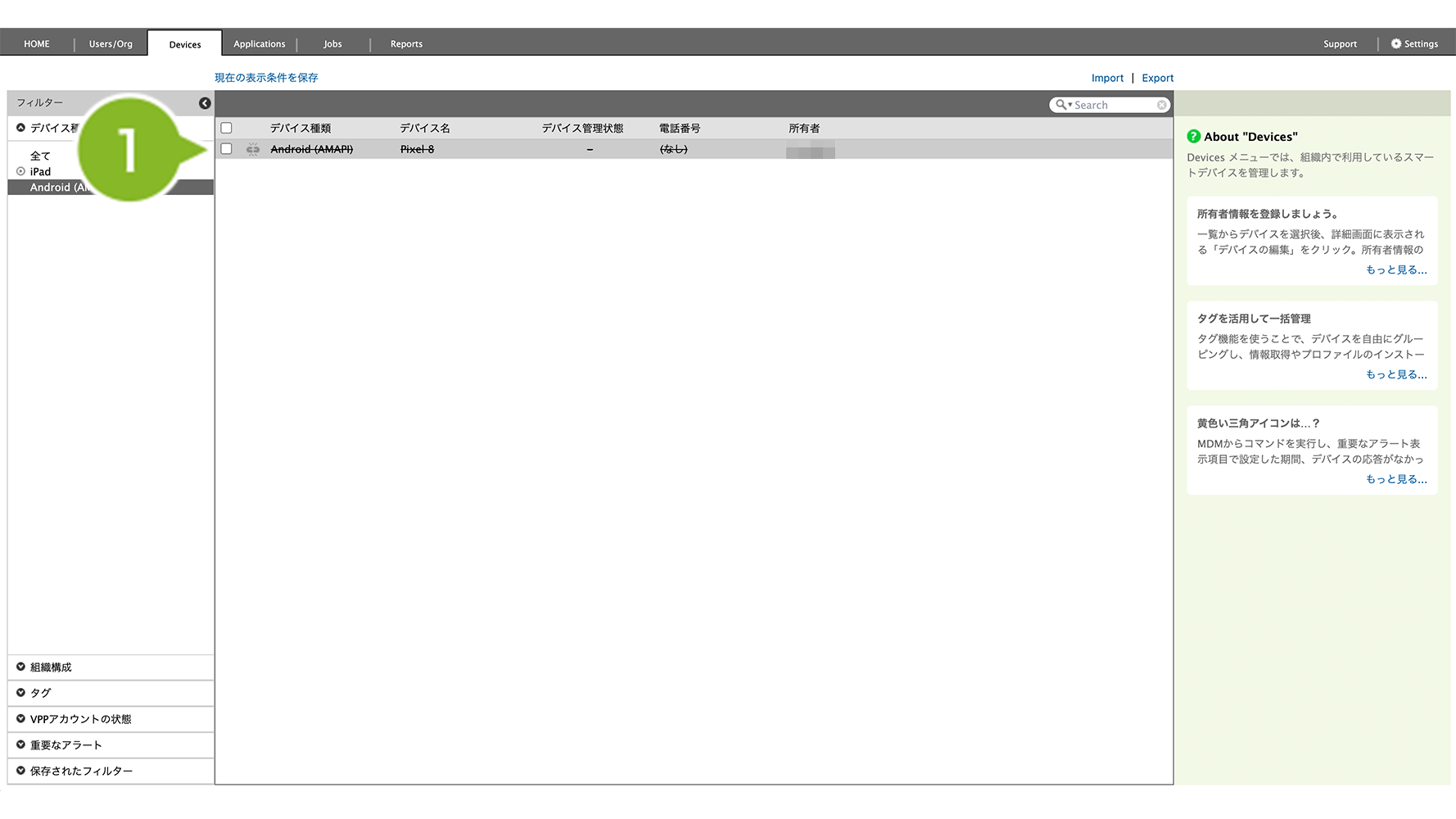Sort by 所有者 column header
The width and height of the screenshot is (1456, 819).
pyautogui.click(x=804, y=128)
